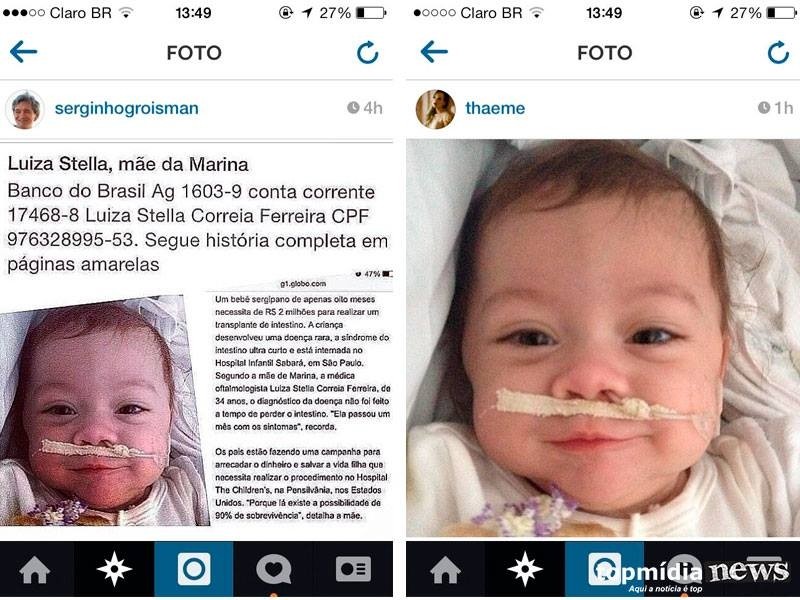
Task: Tap camera tab on left bottom bar
Action: click(194, 568)
